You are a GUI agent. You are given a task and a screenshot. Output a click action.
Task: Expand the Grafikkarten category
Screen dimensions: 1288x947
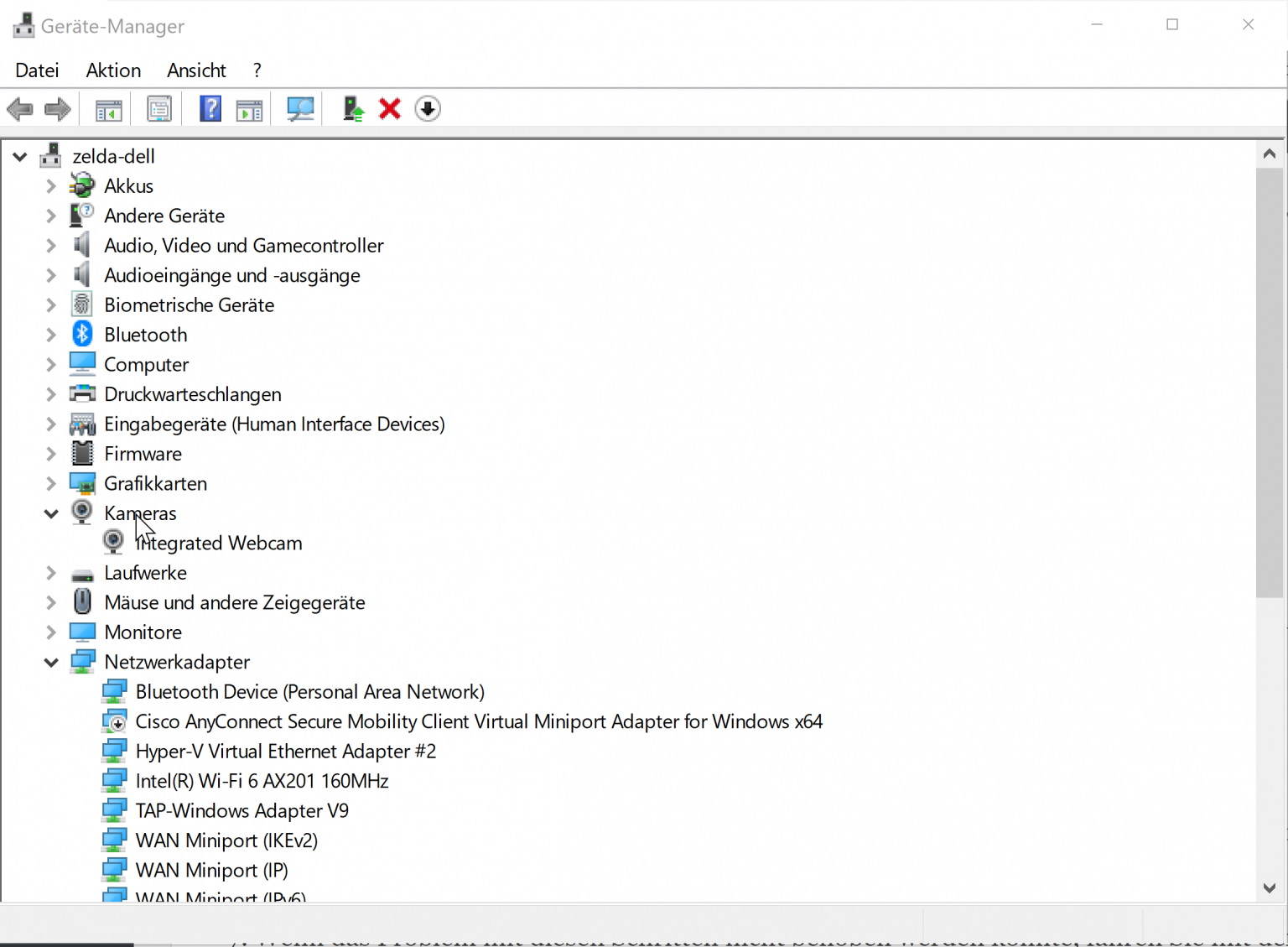50,483
